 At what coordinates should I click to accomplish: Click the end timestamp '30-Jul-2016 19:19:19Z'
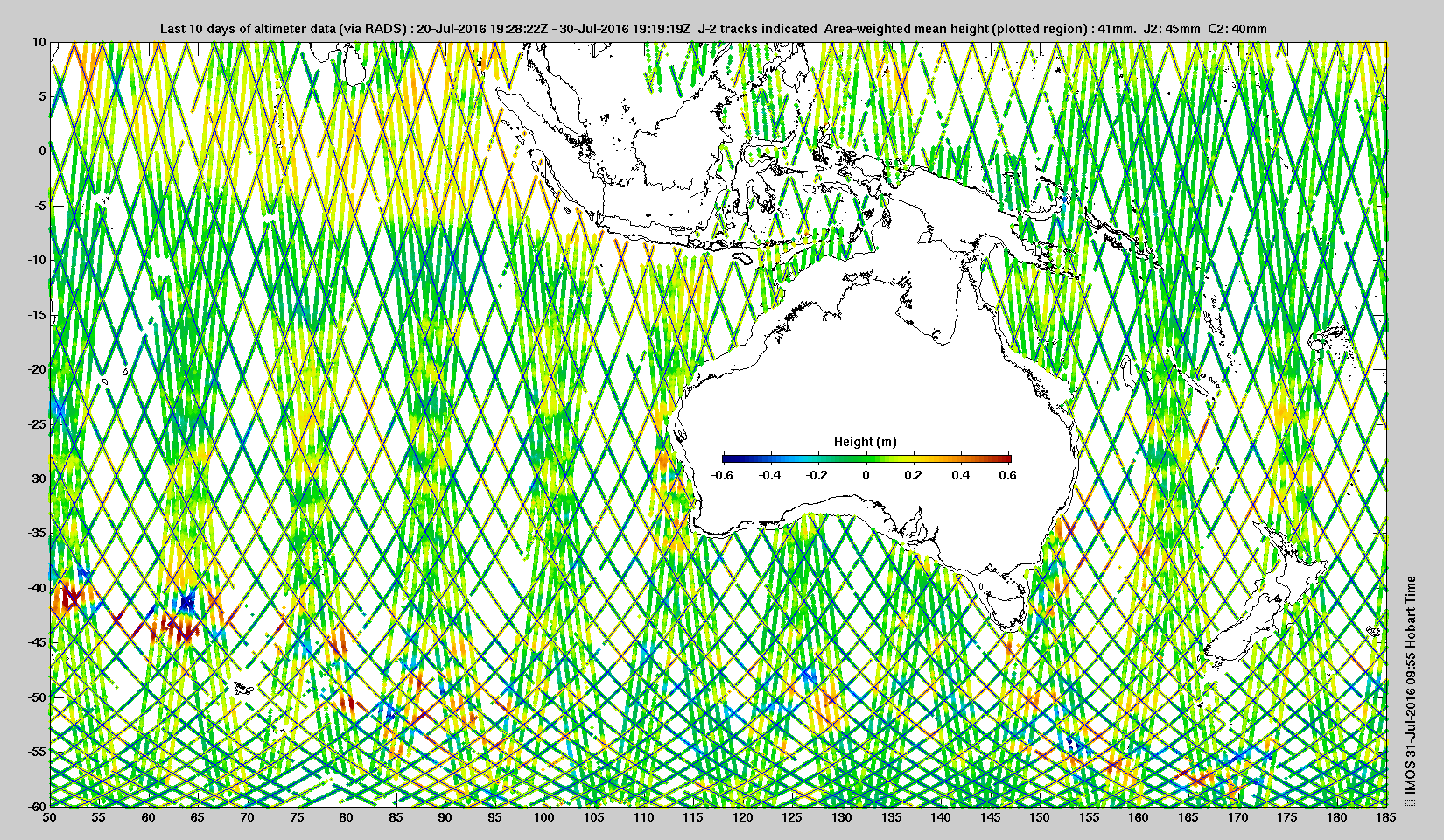626,29
